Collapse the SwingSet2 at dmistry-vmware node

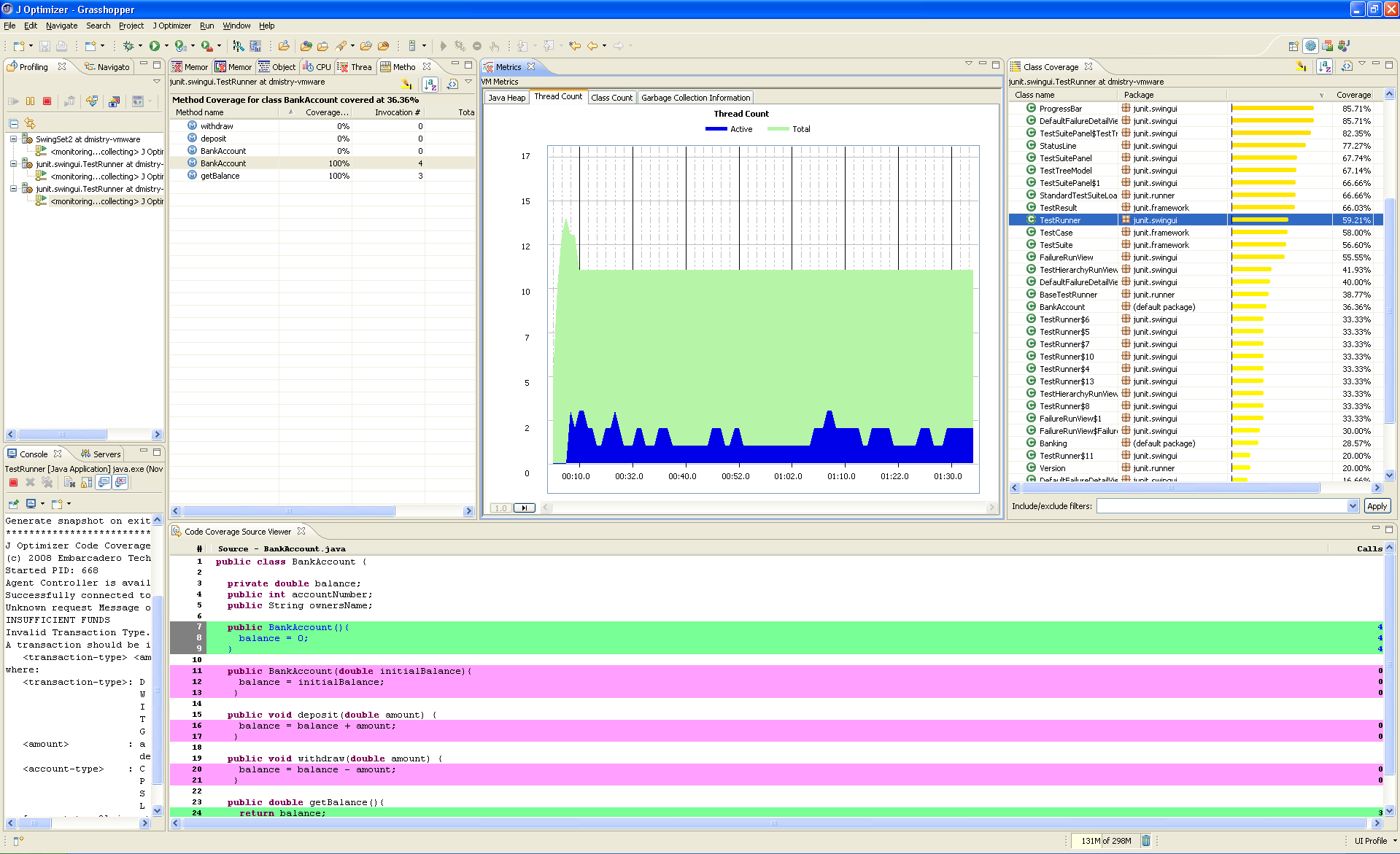13,139
